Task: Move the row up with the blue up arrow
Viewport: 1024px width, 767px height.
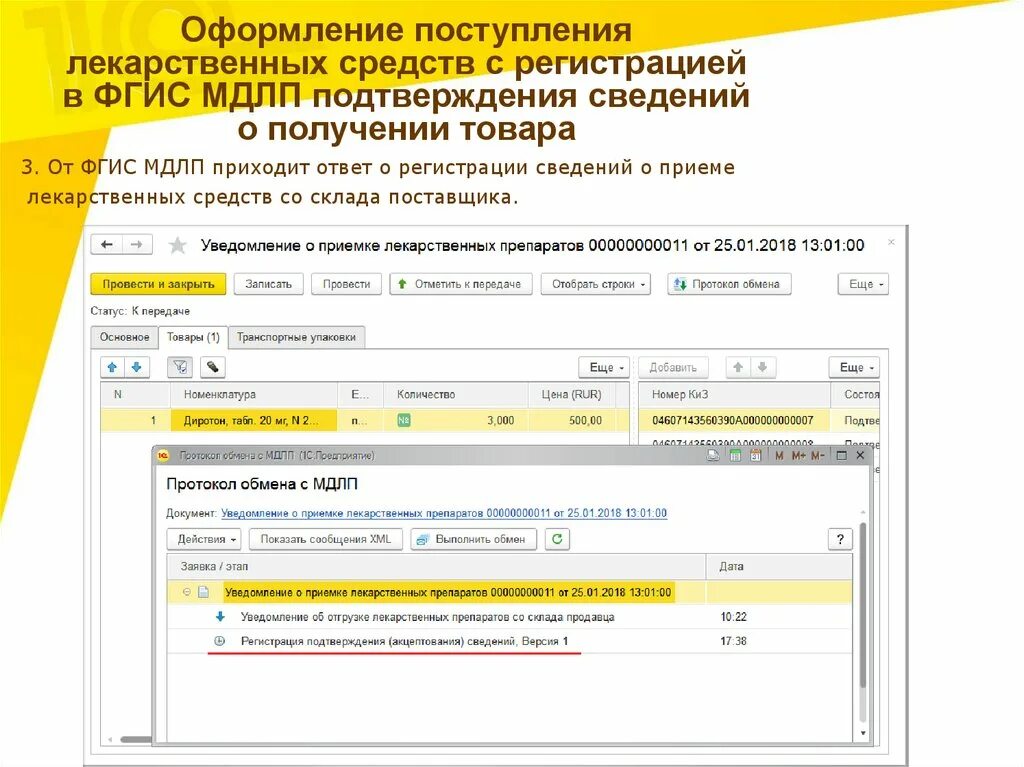Action: (x=112, y=368)
